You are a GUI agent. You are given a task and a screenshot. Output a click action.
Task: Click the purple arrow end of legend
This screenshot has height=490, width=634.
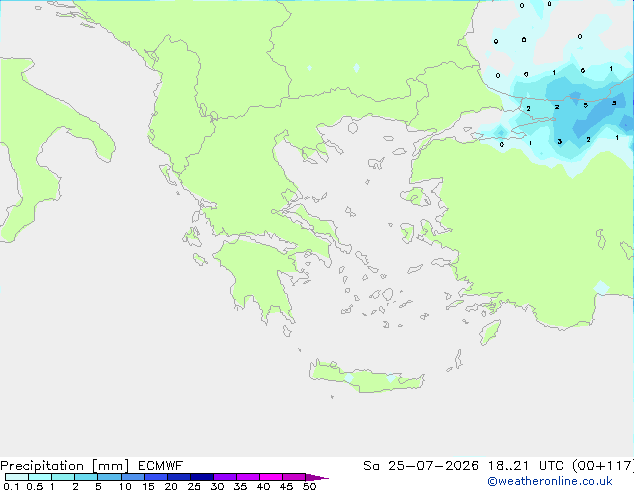point(316,477)
